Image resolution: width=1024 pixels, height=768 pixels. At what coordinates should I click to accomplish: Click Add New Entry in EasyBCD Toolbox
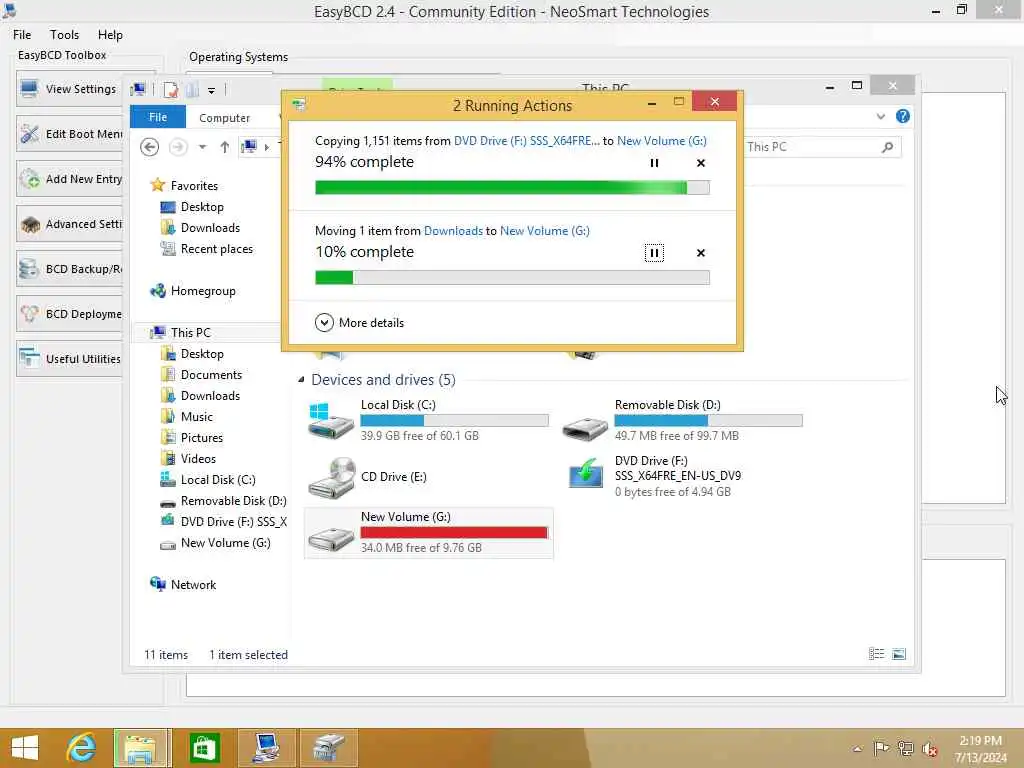coord(69,179)
